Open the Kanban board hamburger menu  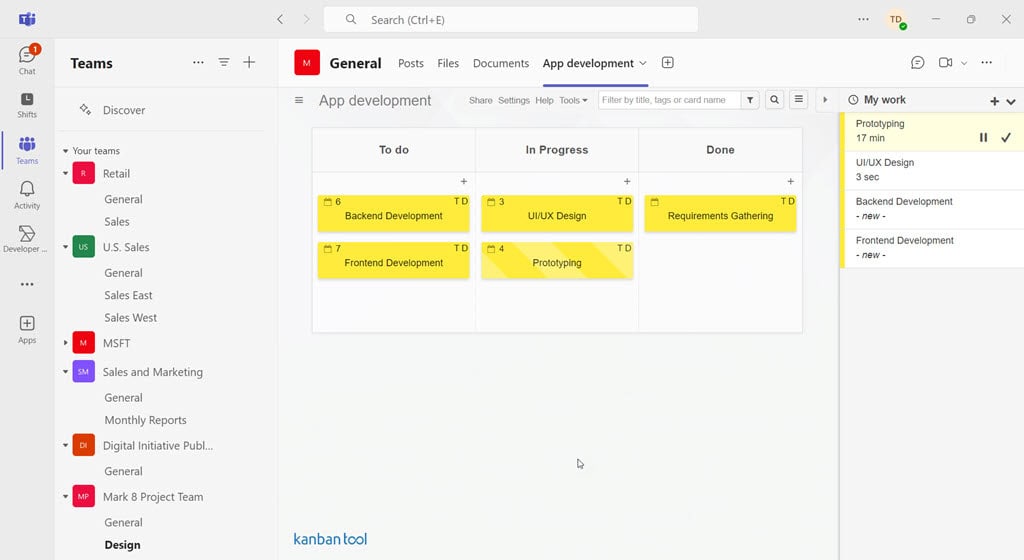pos(299,100)
